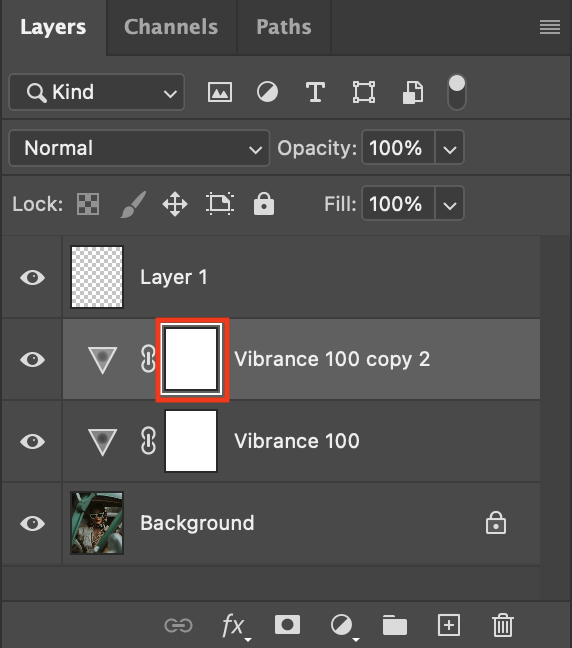This screenshot has width=572, height=648.
Task: Click the link layers icon
Action: click(x=178, y=625)
